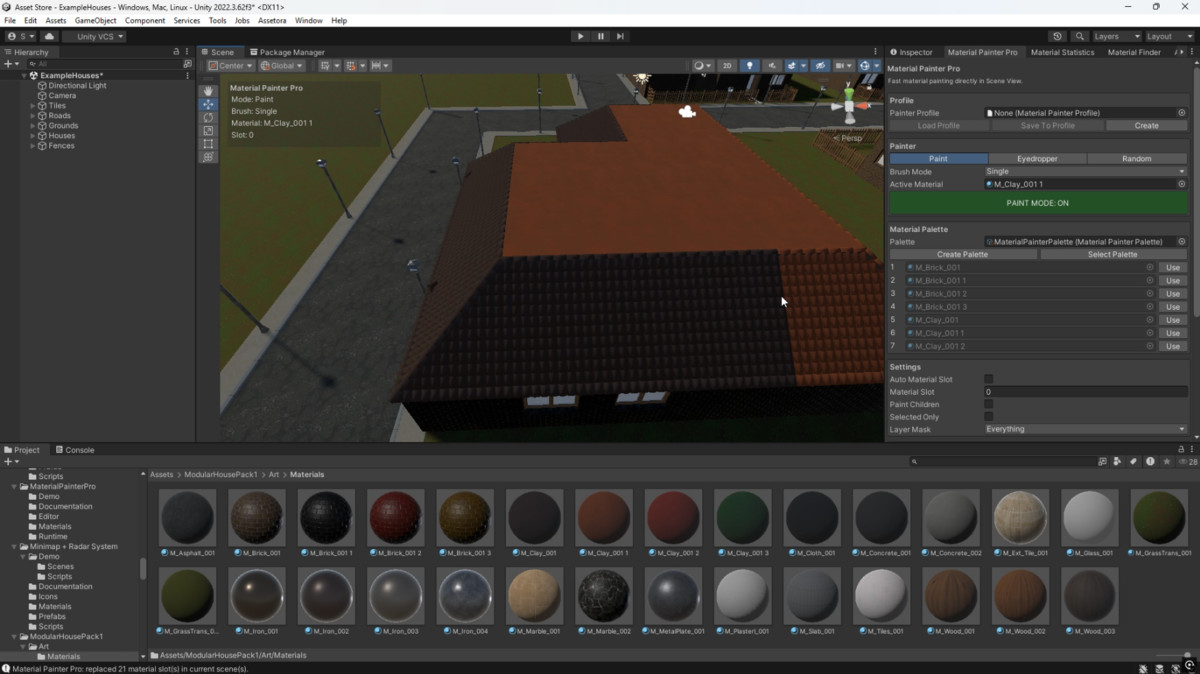
Task: Enable the Auto Material Slot checkbox
Action: tap(988, 379)
